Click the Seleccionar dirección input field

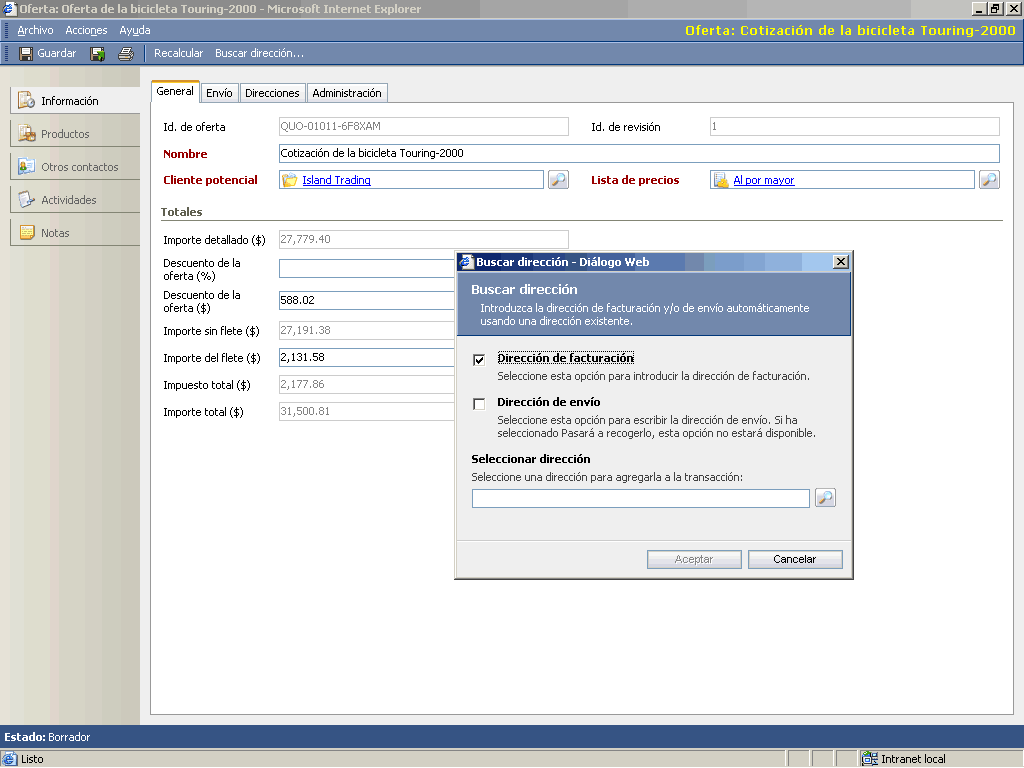[641, 498]
